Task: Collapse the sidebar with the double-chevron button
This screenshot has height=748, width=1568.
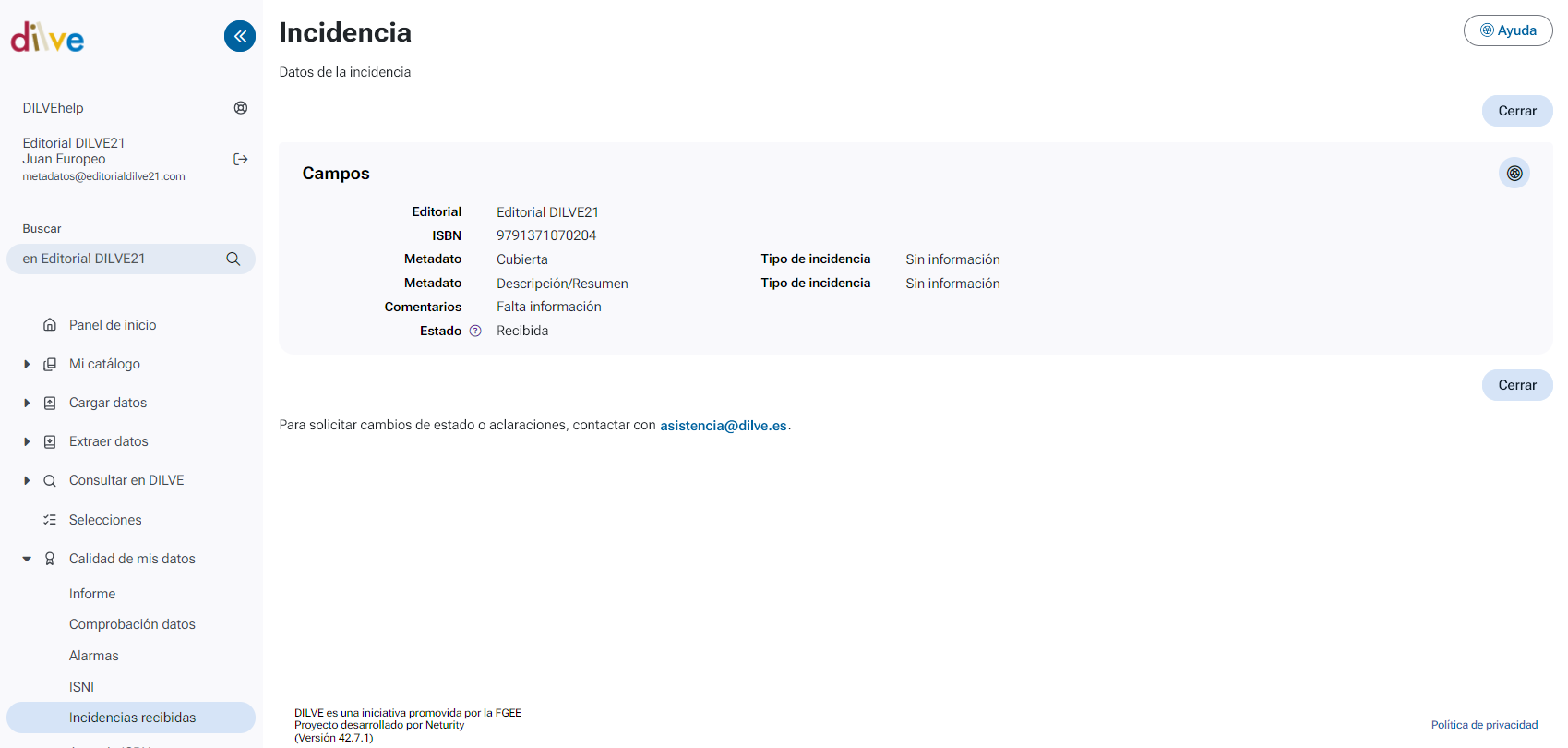Action: tap(240, 36)
